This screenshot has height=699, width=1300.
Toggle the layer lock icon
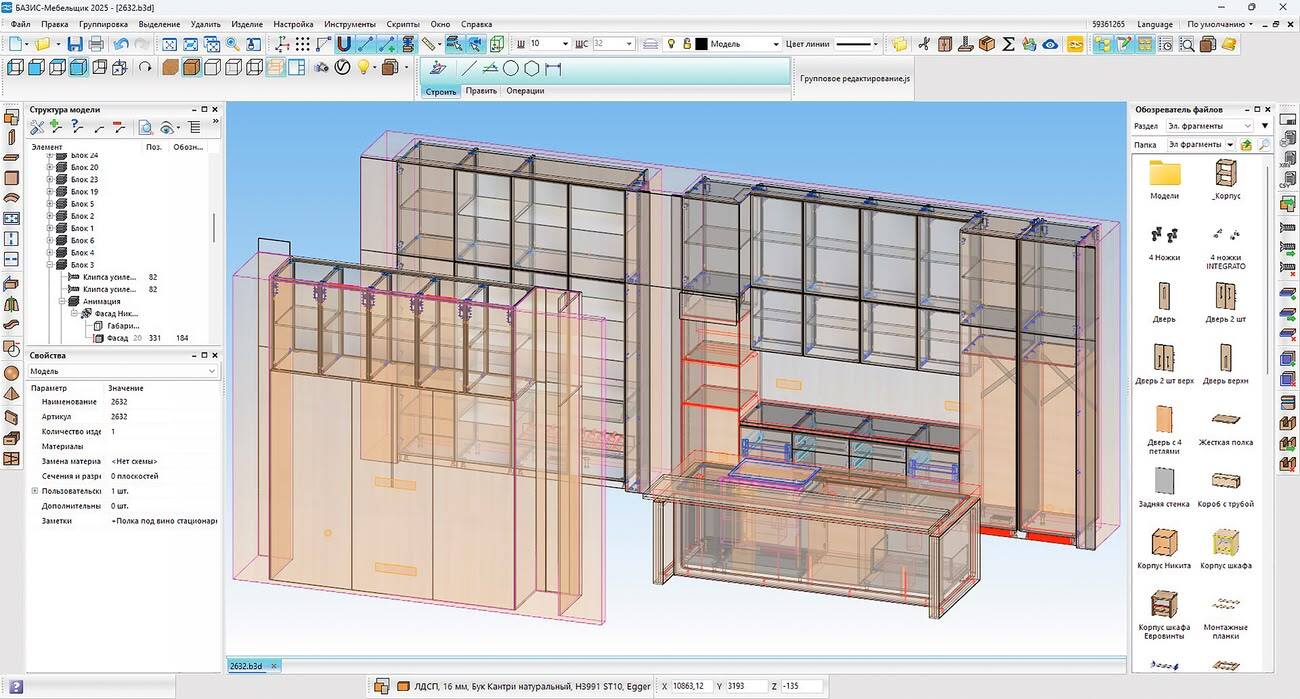686,44
